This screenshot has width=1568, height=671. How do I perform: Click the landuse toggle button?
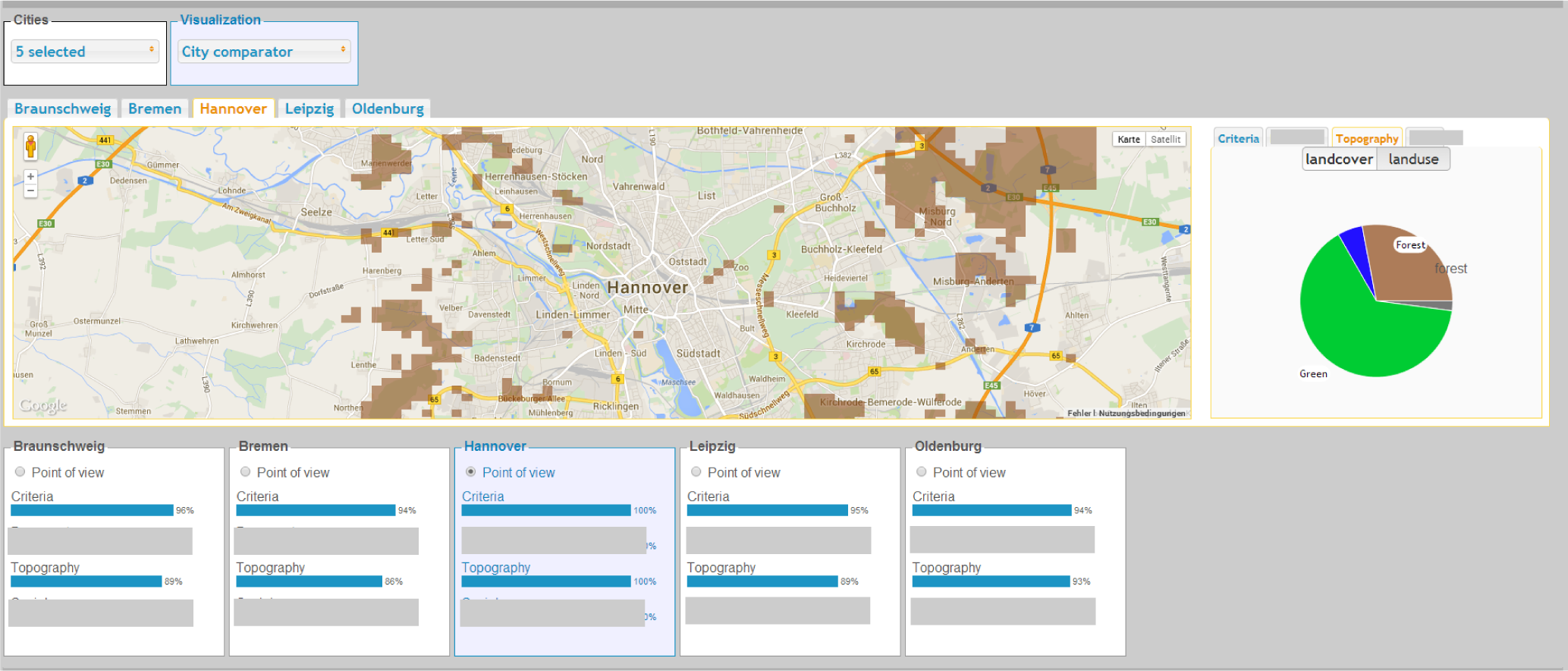coord(1413,159)
